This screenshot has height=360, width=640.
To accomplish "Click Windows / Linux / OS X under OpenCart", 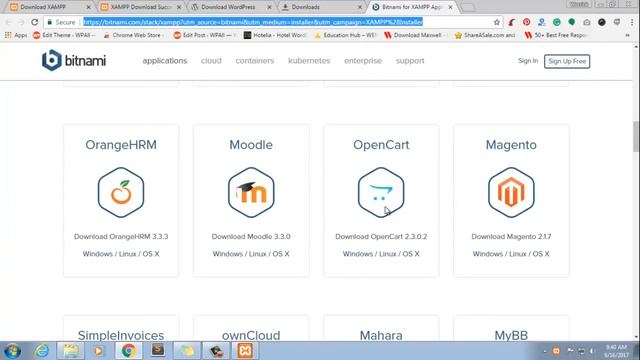I will (x=381, y=254).
